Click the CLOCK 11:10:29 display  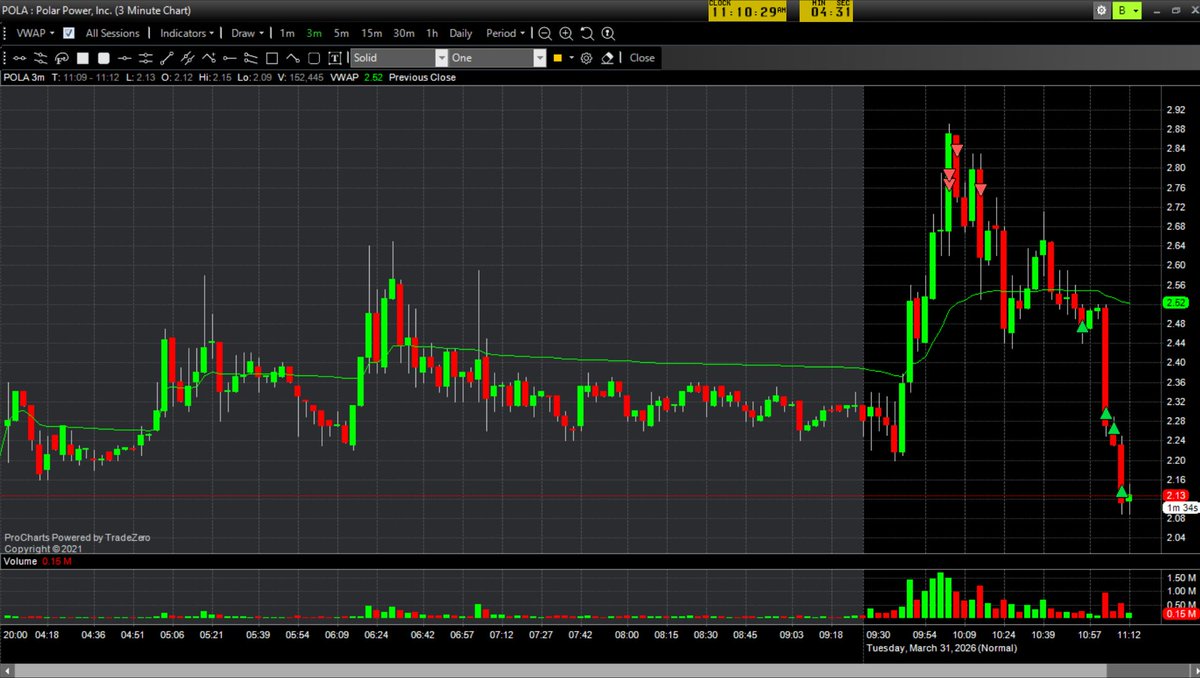click(x=746, y=11)
